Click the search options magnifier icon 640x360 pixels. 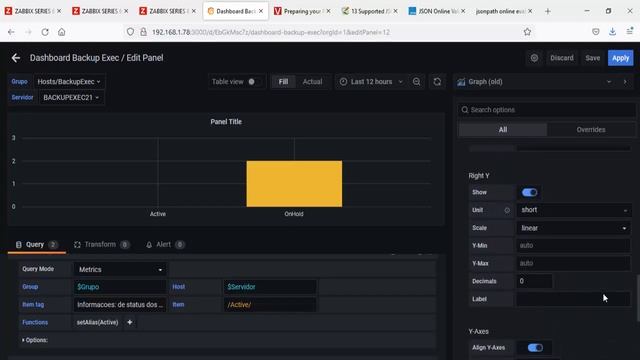click(464, 110)
